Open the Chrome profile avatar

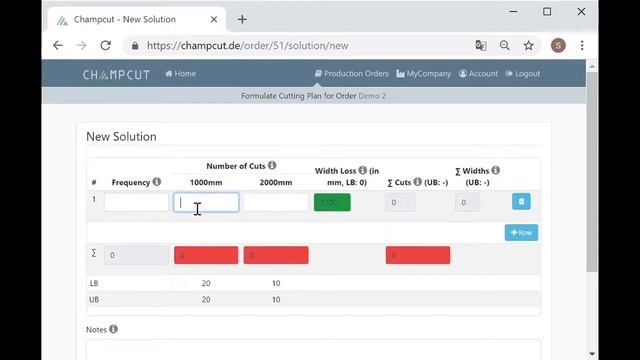(x=558, y=45)
